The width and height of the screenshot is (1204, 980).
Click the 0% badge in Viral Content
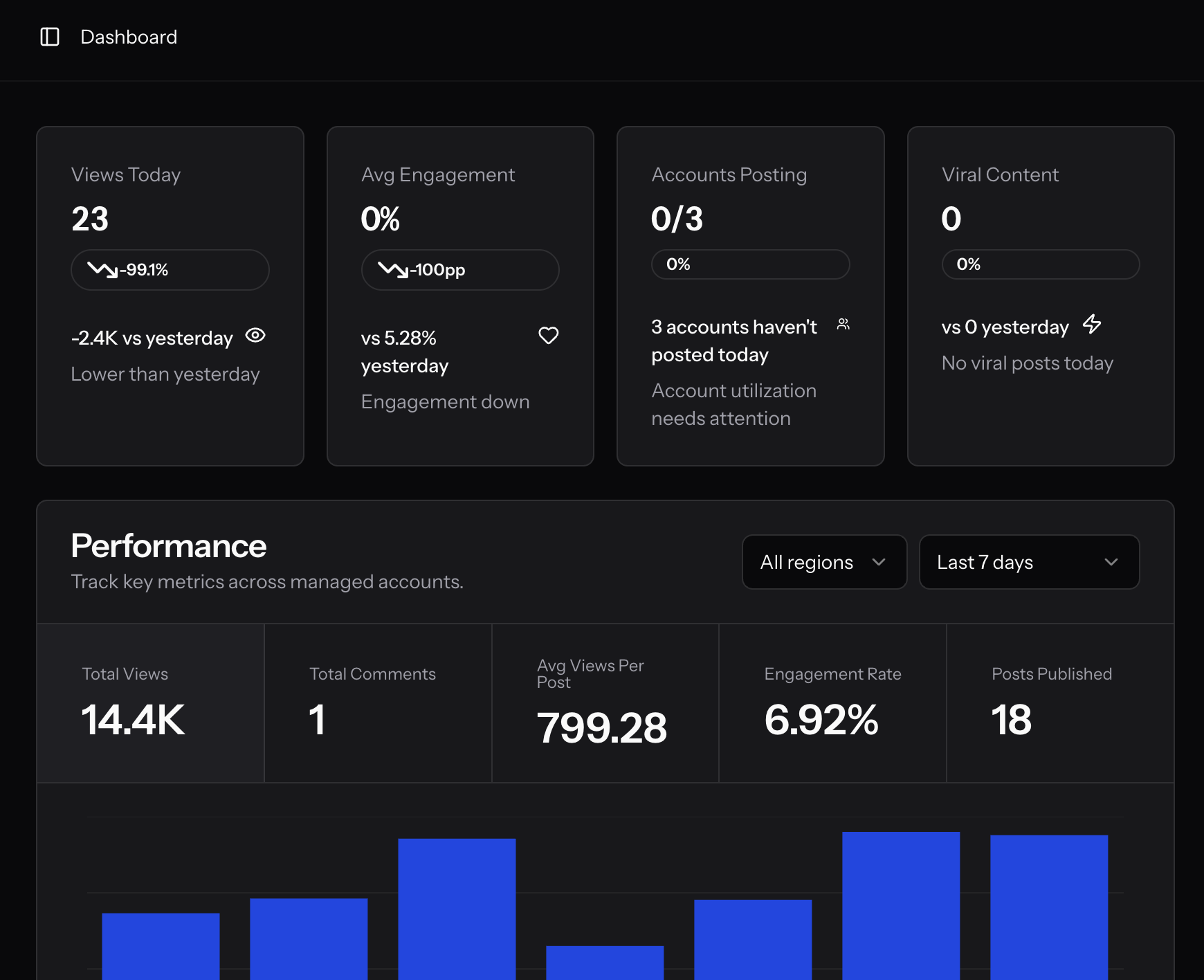pyautogui.click(x=1040, y=264)
